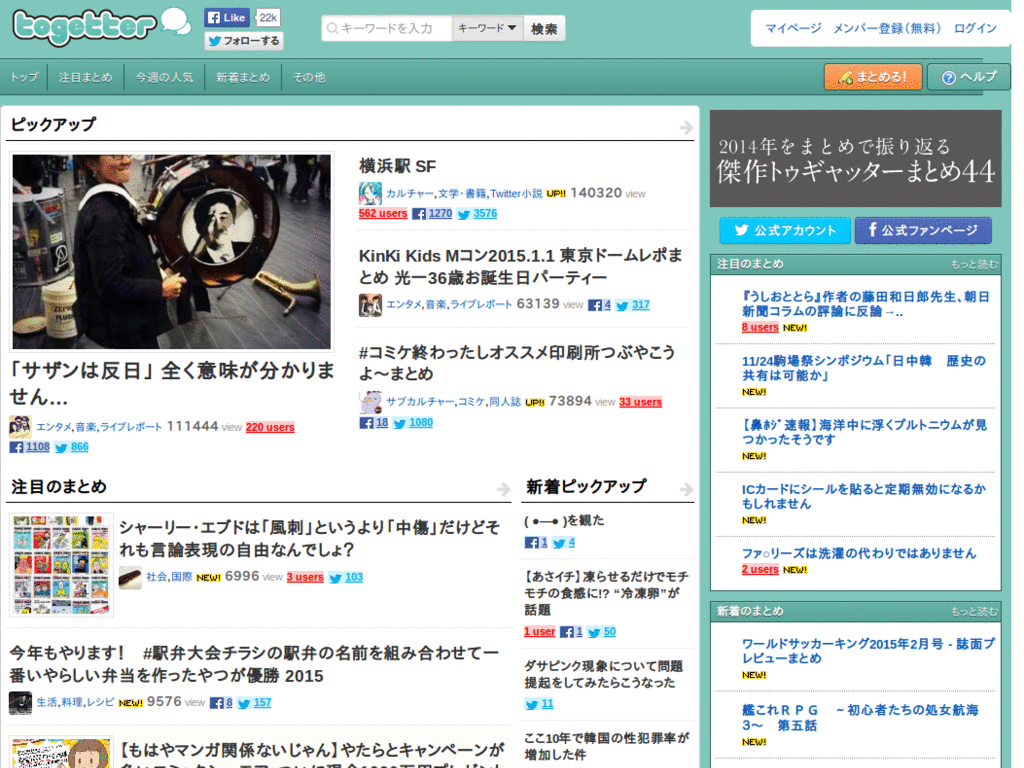Click the magnifying glass in the search field
The image size is (1024, 768).
pyautogui.click(x=332, y=29)
